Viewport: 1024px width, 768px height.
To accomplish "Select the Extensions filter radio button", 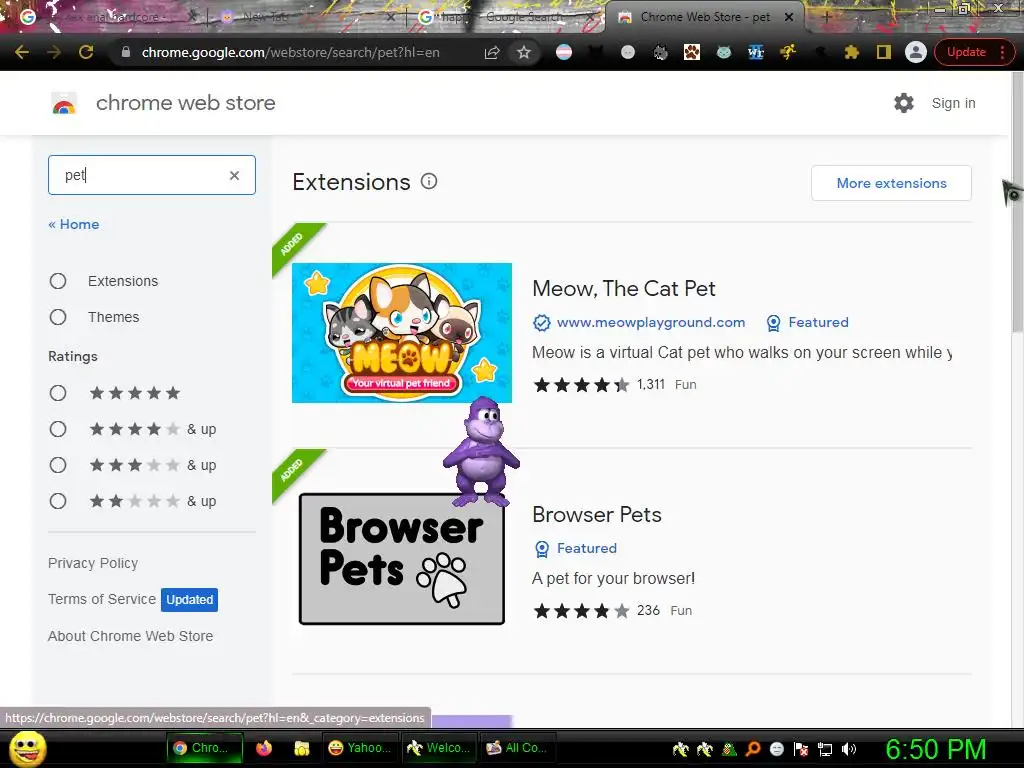I will pos(58,281).
